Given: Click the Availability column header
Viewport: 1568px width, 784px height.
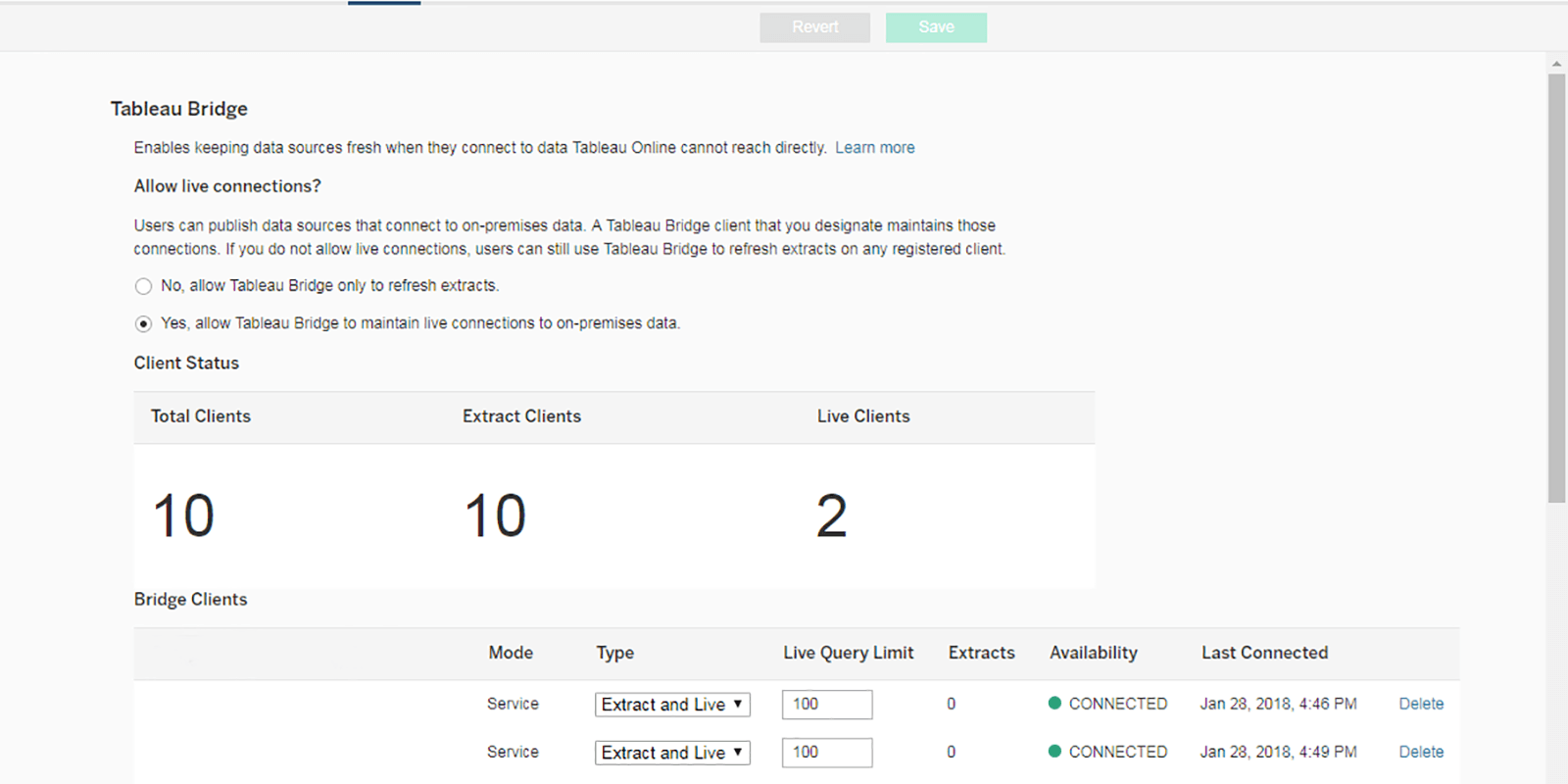Looking at the screenshot, I should [1093, 653].
